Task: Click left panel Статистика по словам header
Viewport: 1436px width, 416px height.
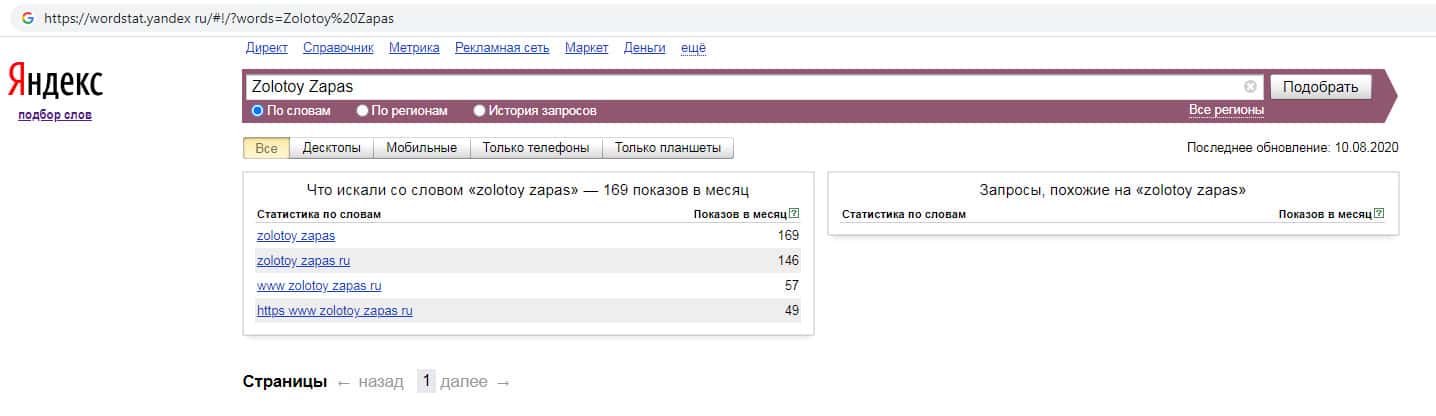Action: click(x=319, y=214)
